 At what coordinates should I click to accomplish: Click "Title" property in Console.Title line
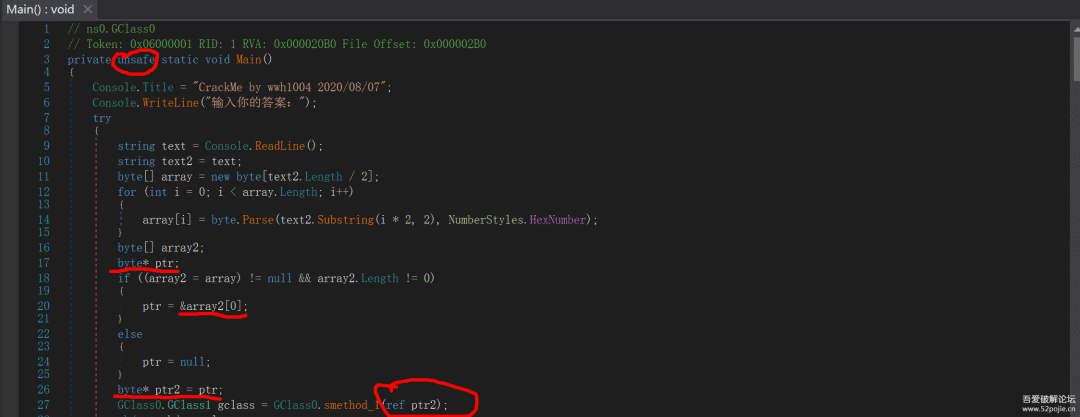click(158, 88)
